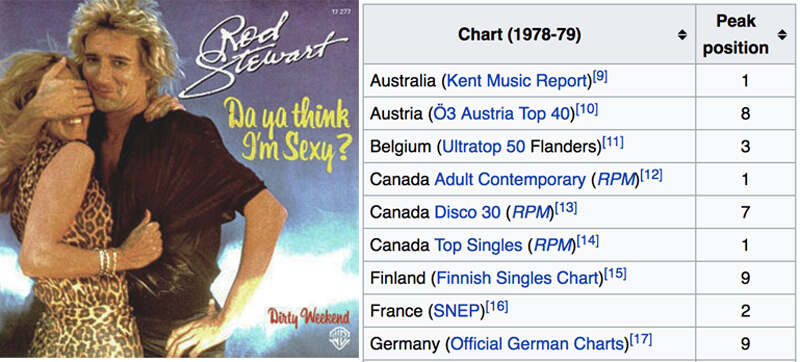Follow the Official German Charts link
Image resolution: width=800 pixels, height=362 pixels.
tap(537, 344)
